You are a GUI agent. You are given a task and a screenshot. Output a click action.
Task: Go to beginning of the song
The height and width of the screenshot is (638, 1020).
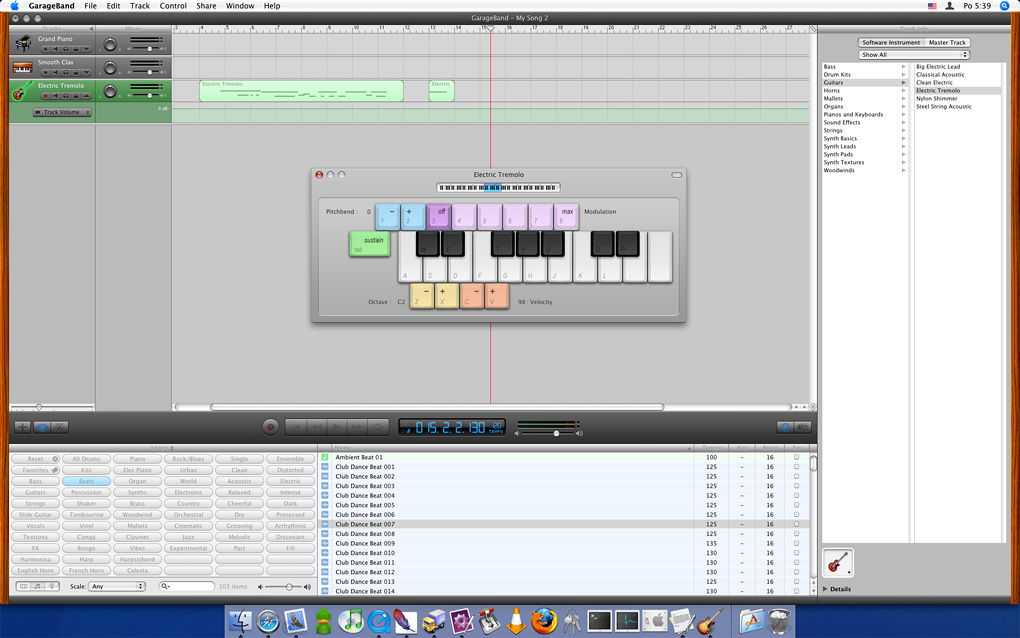296,427
